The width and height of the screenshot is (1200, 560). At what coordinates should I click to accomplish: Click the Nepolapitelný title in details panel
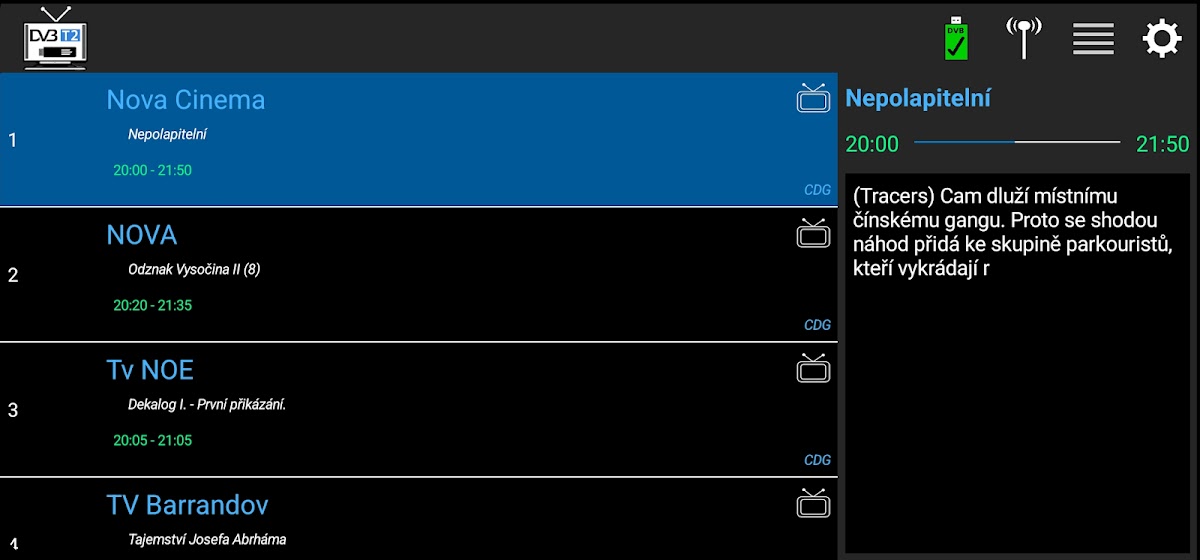918,98
